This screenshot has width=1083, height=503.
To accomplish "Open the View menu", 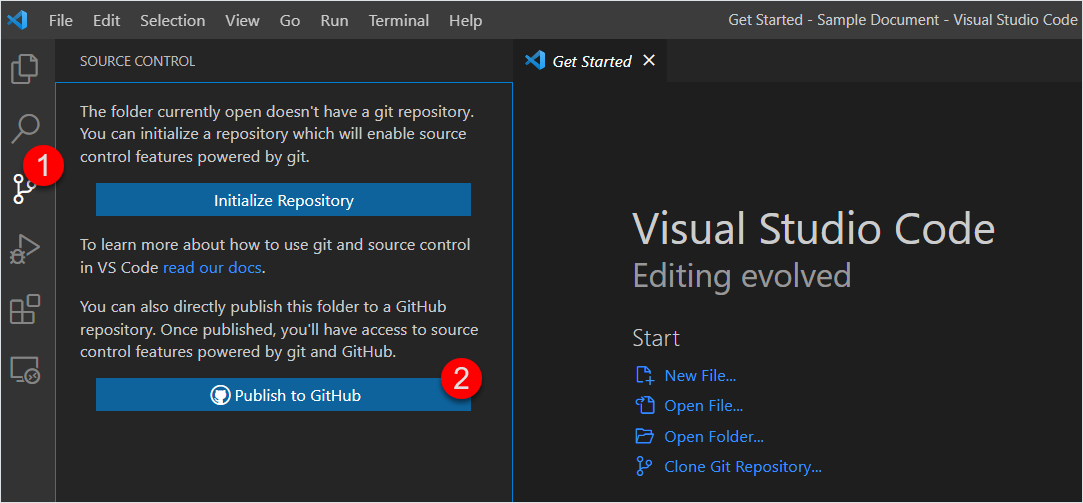I will click(242, 21).
